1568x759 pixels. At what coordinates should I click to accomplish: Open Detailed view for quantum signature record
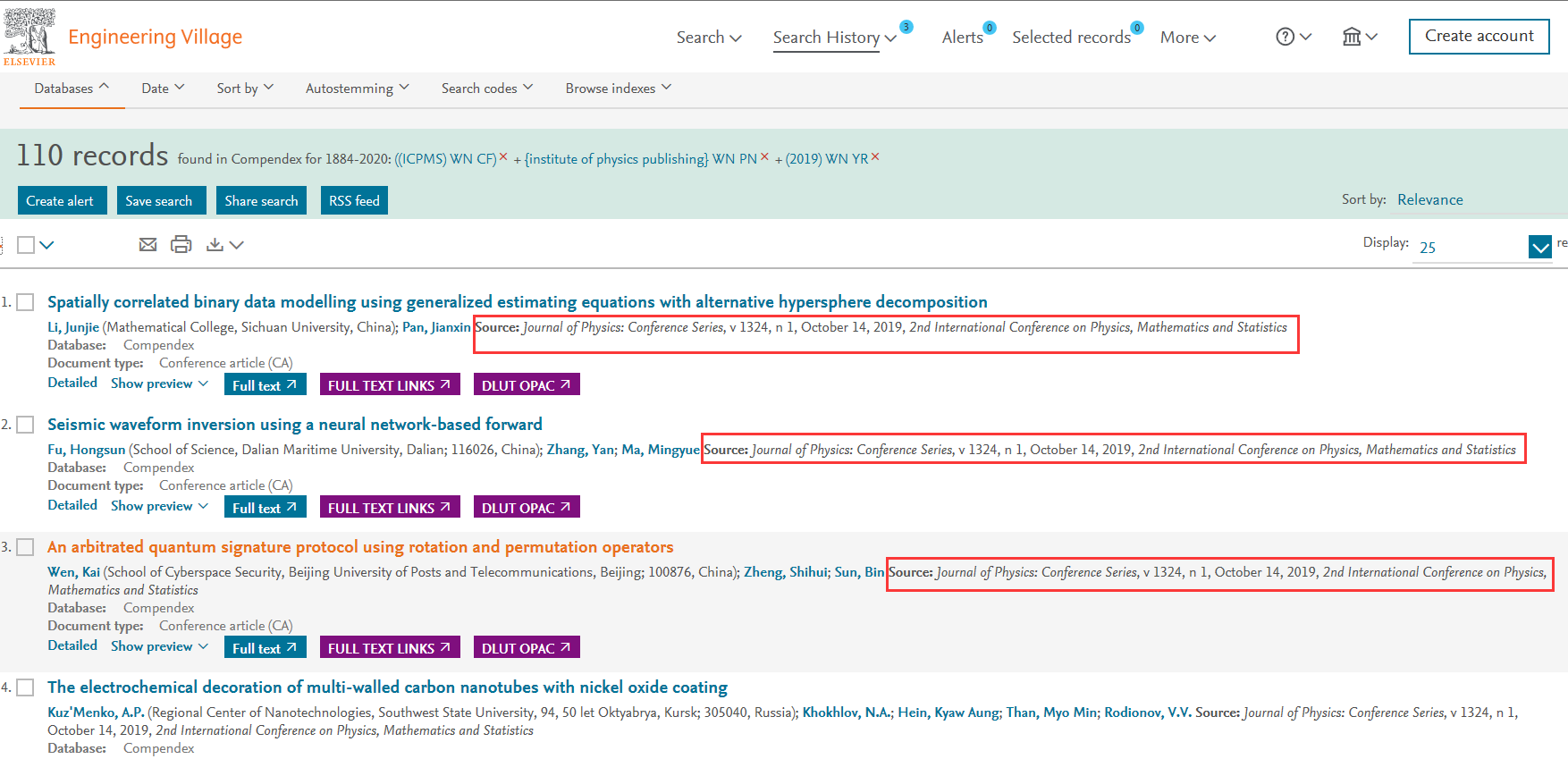coord(72,645)
